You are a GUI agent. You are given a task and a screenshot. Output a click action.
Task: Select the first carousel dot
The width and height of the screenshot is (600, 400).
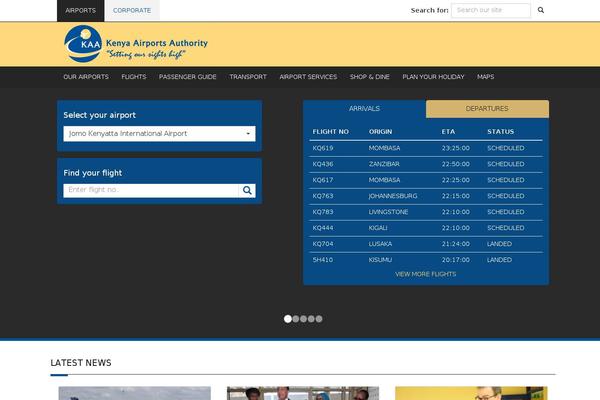pyautogui.click(x=288, y=319)
